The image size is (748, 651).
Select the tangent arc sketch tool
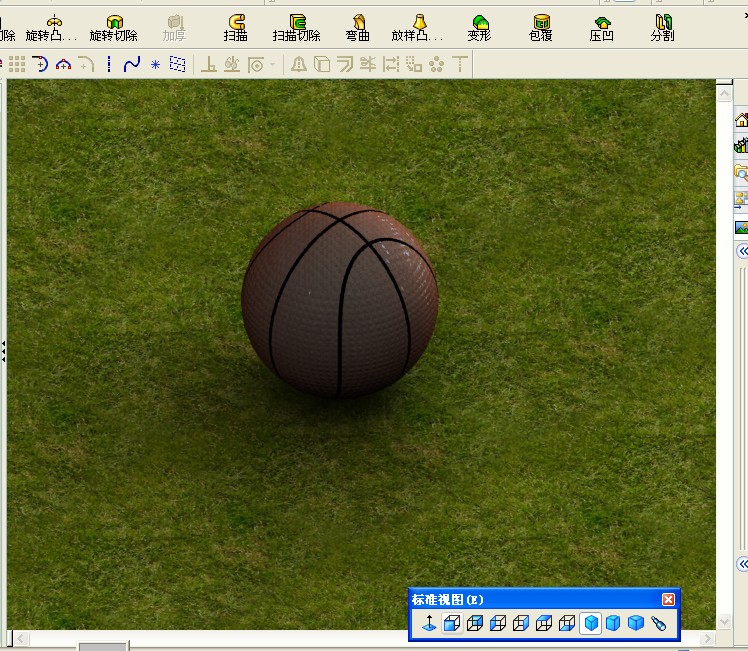tap(40, 64)
